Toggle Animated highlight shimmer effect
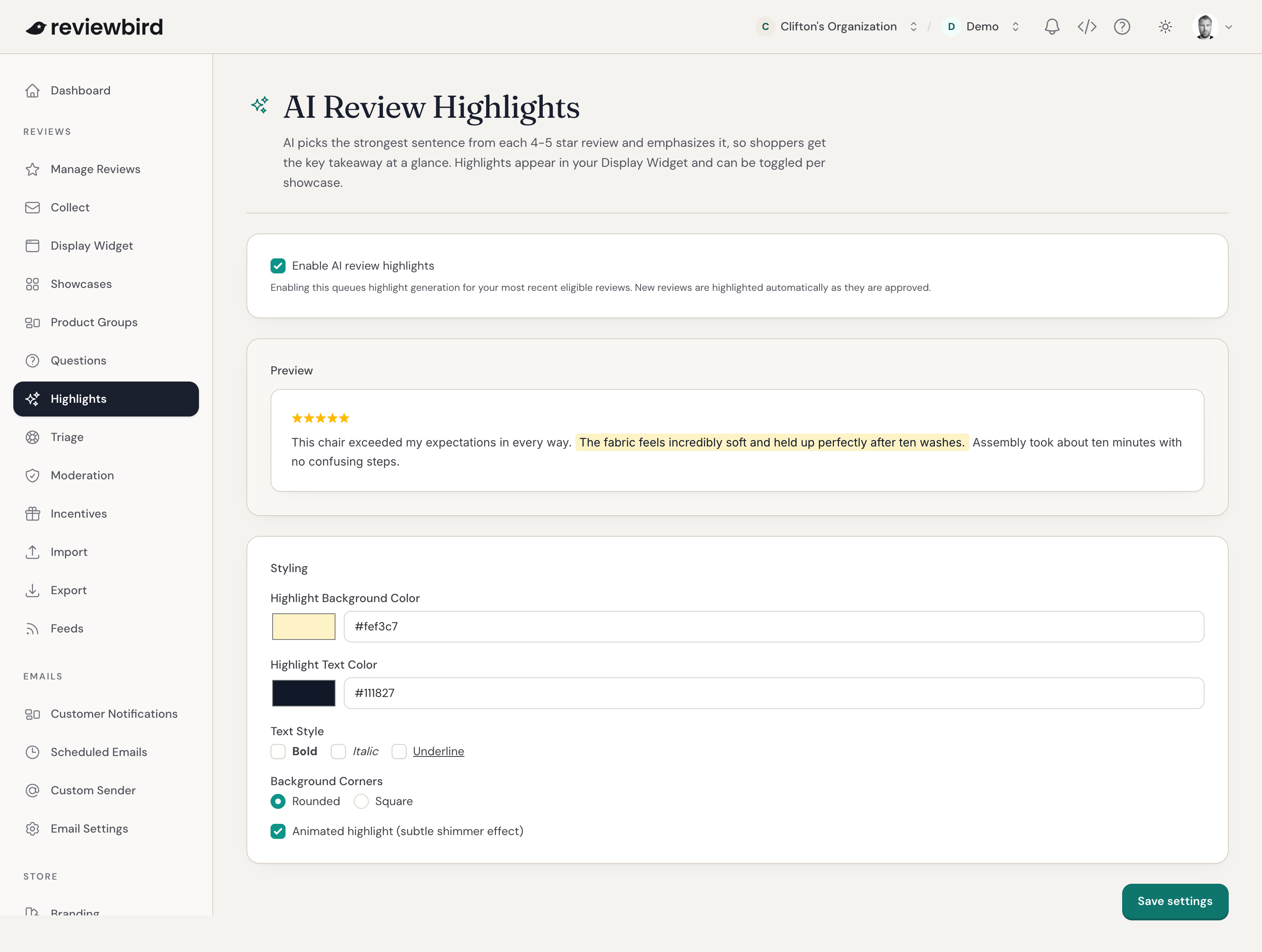This screenshot has width=1262, height=952. point(278,832)
